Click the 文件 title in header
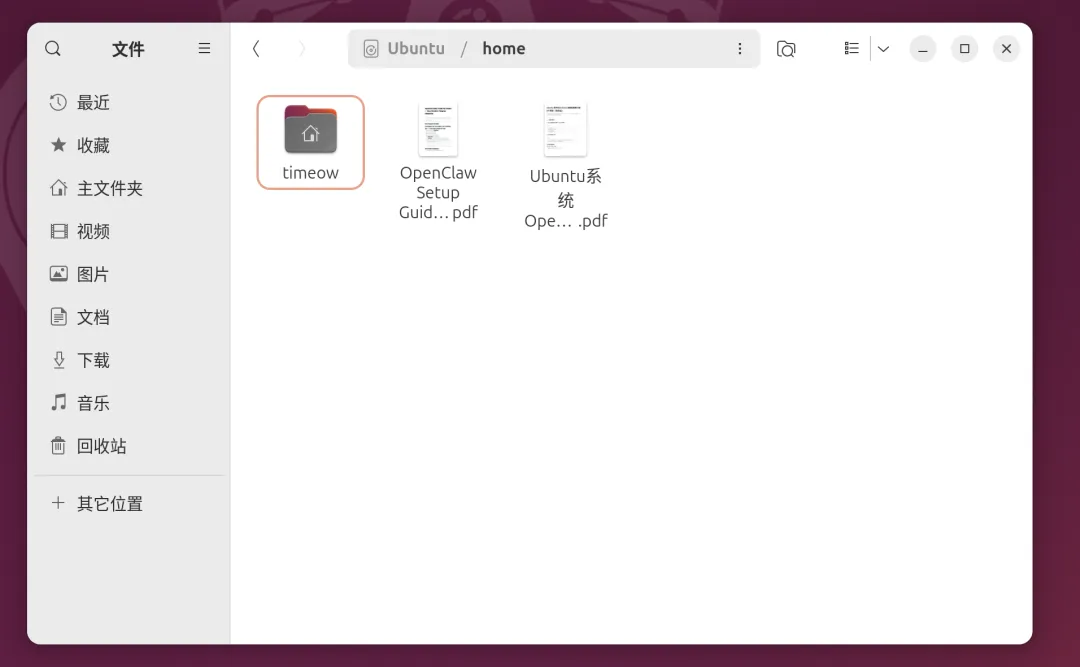Viewport: 1080px width, 667px height. pos(128,49)
